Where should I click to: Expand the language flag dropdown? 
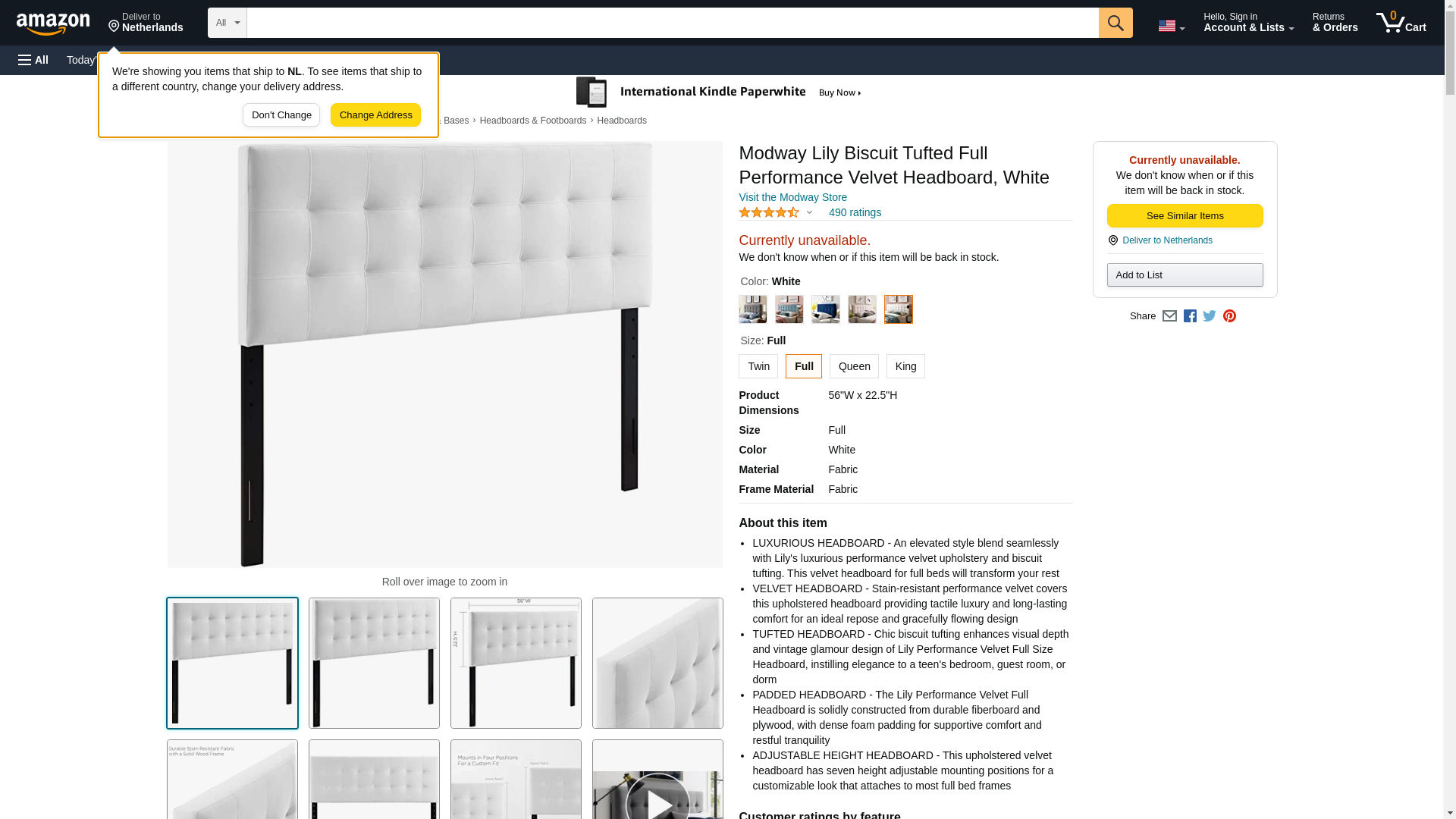[1171, 26]
